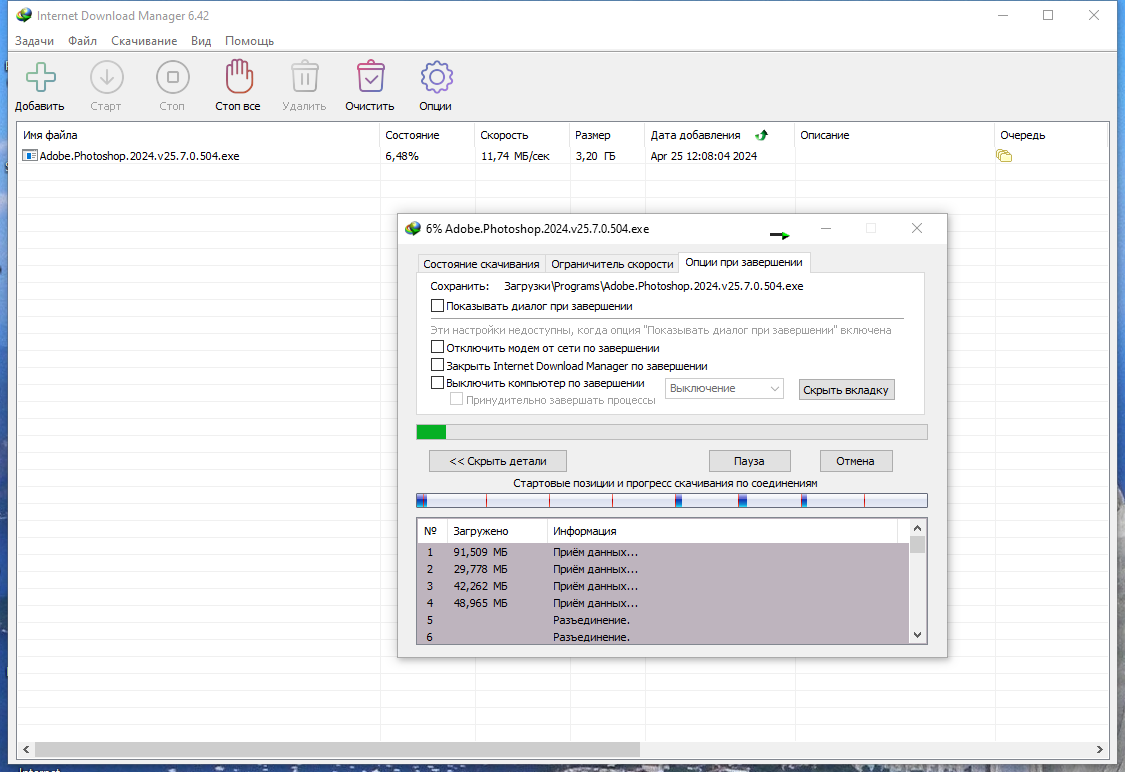Open the Скачивание menu
The height and width of the screenshot is (772, 1125).
click(143, 41)
